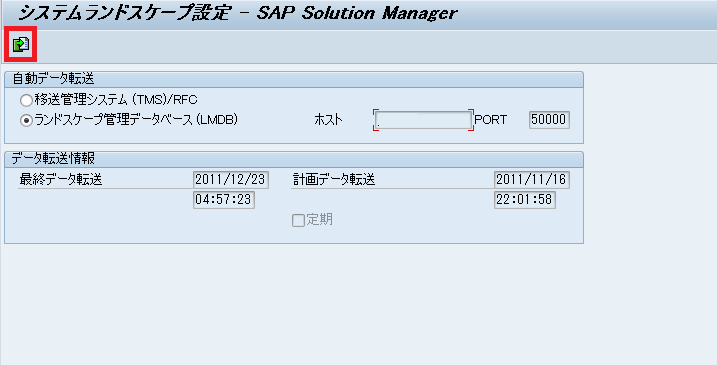Select the ランドスケープ管理データベース (LMDB) radio button
The height and width of the screenshot is (365, 717).
pos(26,120)
